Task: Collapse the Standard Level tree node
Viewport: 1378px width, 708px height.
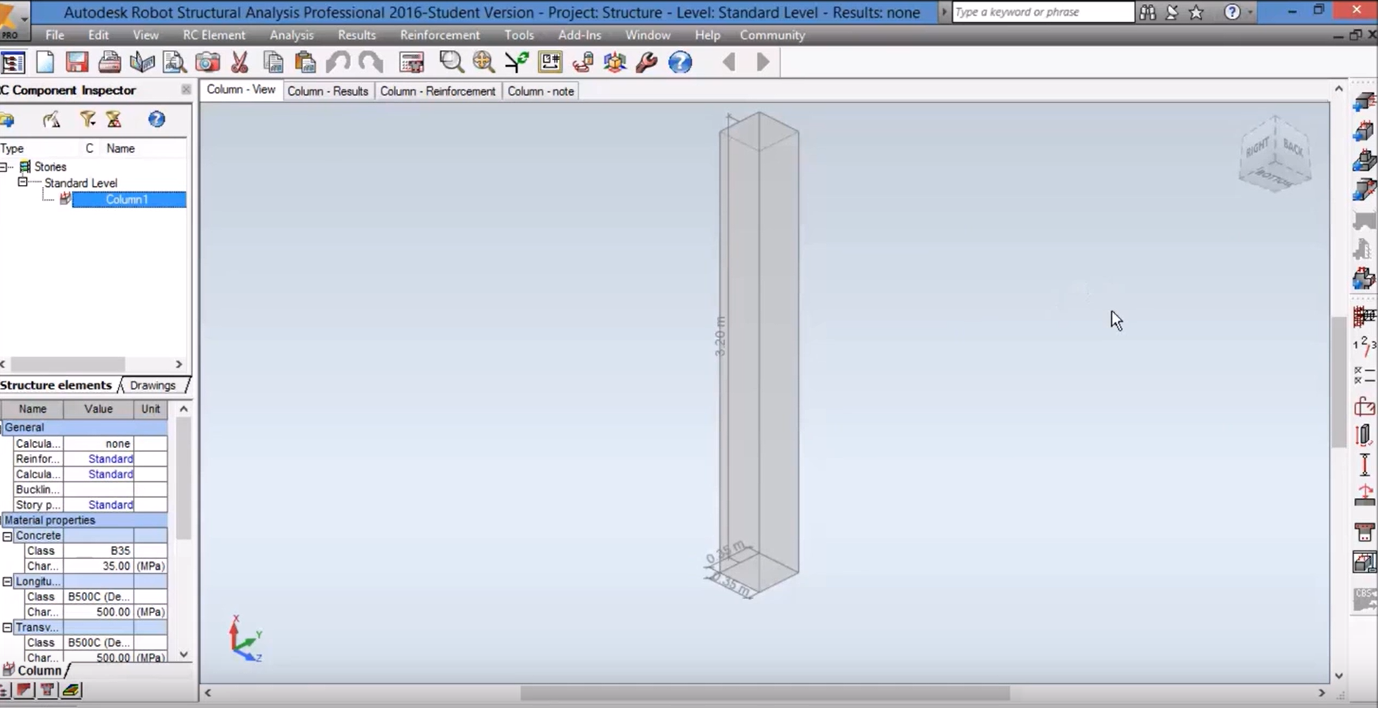Action: click(22, 183)
